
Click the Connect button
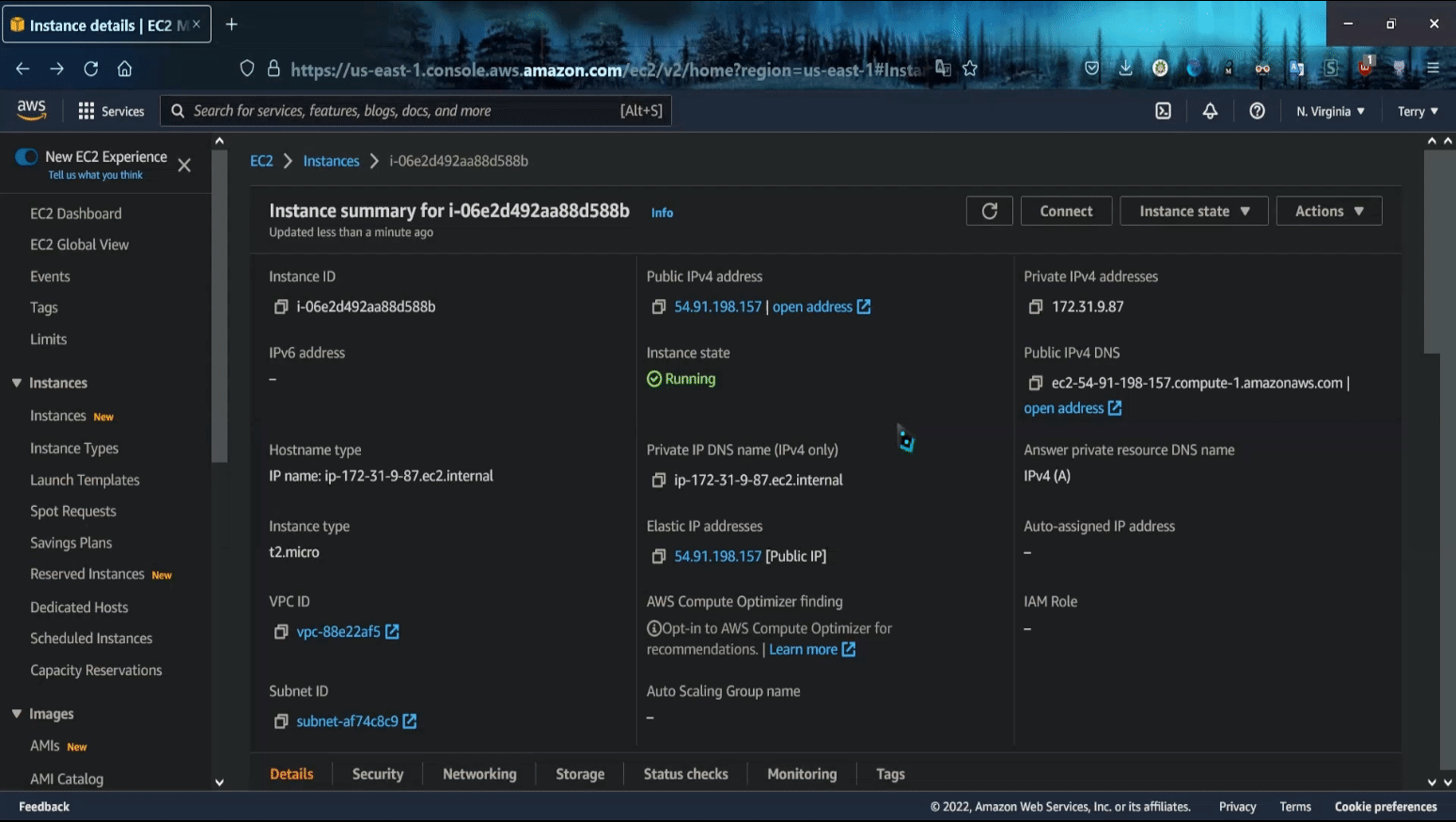coord(1066,211)
